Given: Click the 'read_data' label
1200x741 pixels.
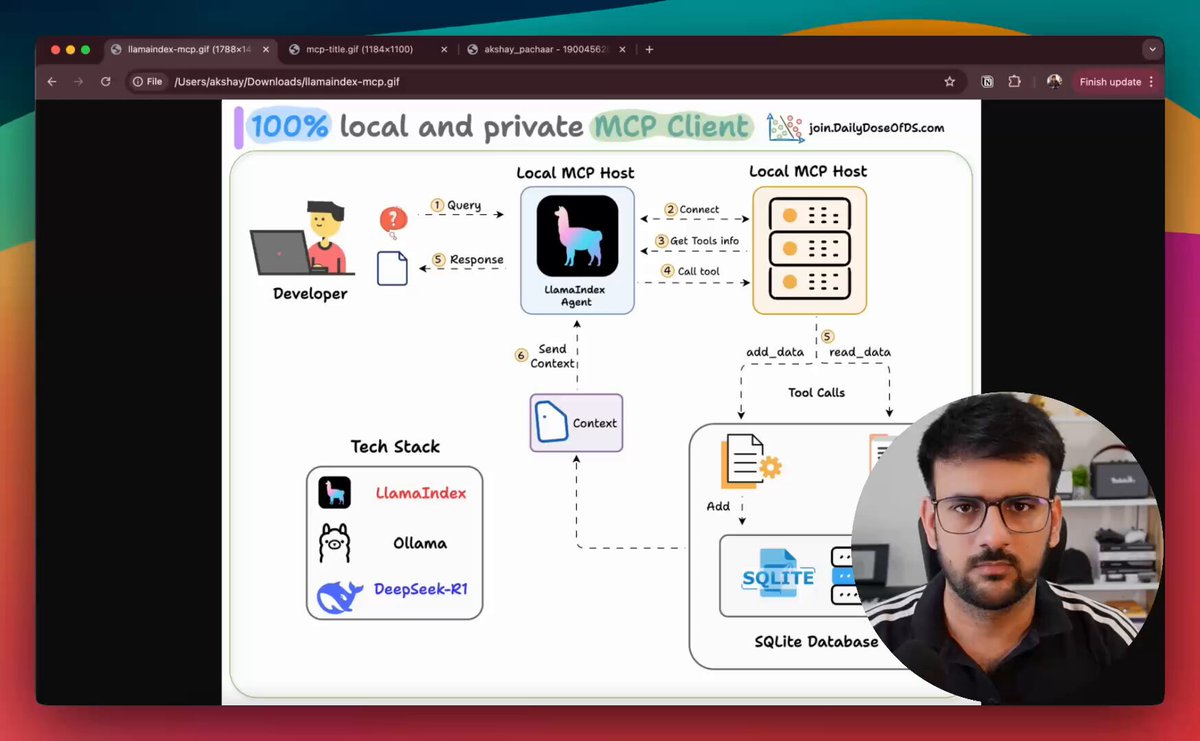Looking at the screenshot, I should 860,352.
